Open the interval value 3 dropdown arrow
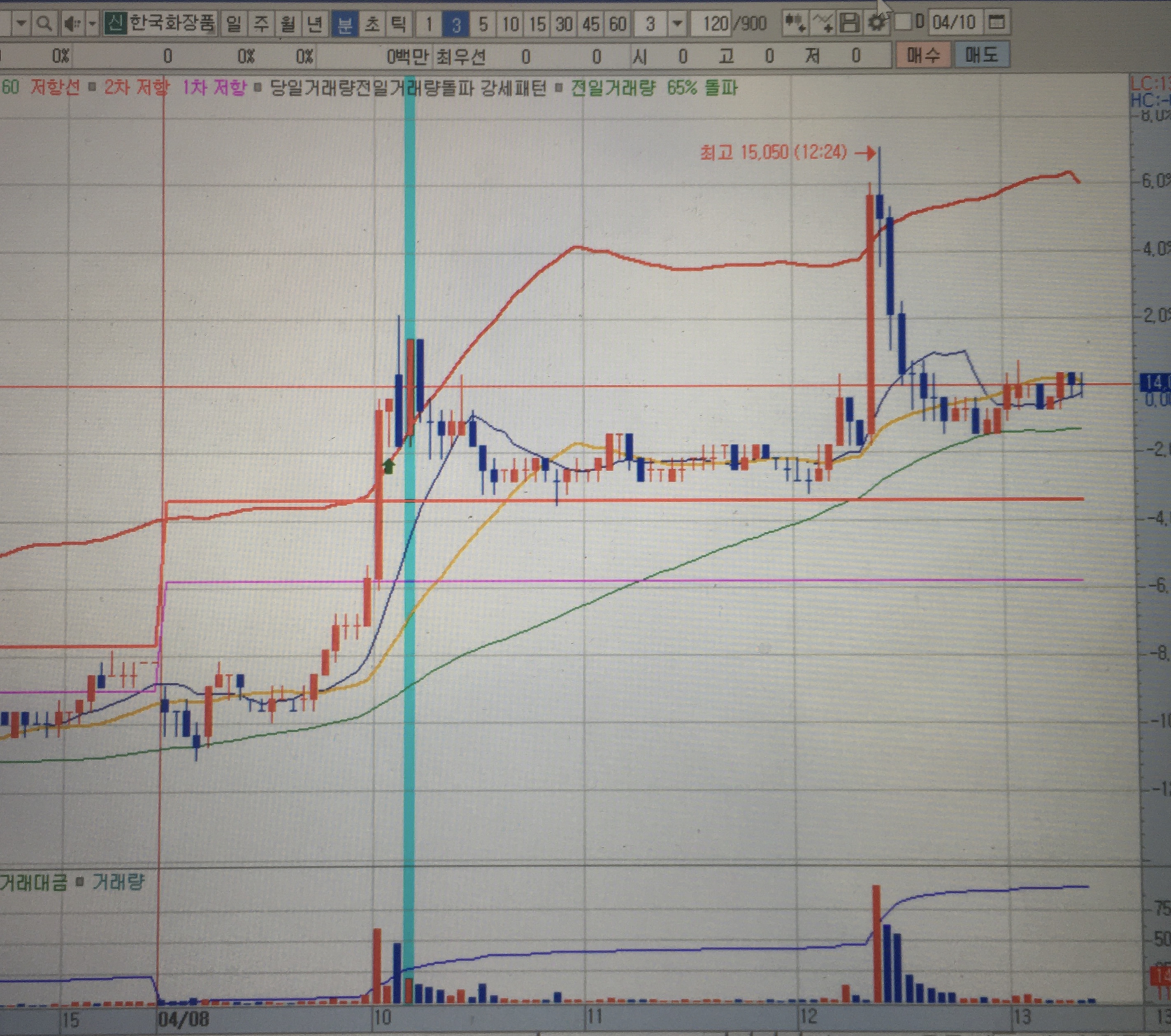 (677, 24)
